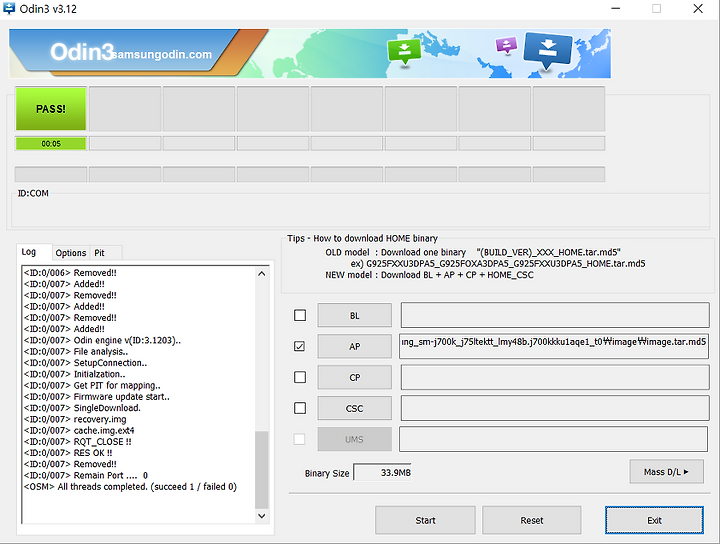This screenshot has height=544, width=720.
Task: Click the BL file path field
Action: tap(555, 315)
